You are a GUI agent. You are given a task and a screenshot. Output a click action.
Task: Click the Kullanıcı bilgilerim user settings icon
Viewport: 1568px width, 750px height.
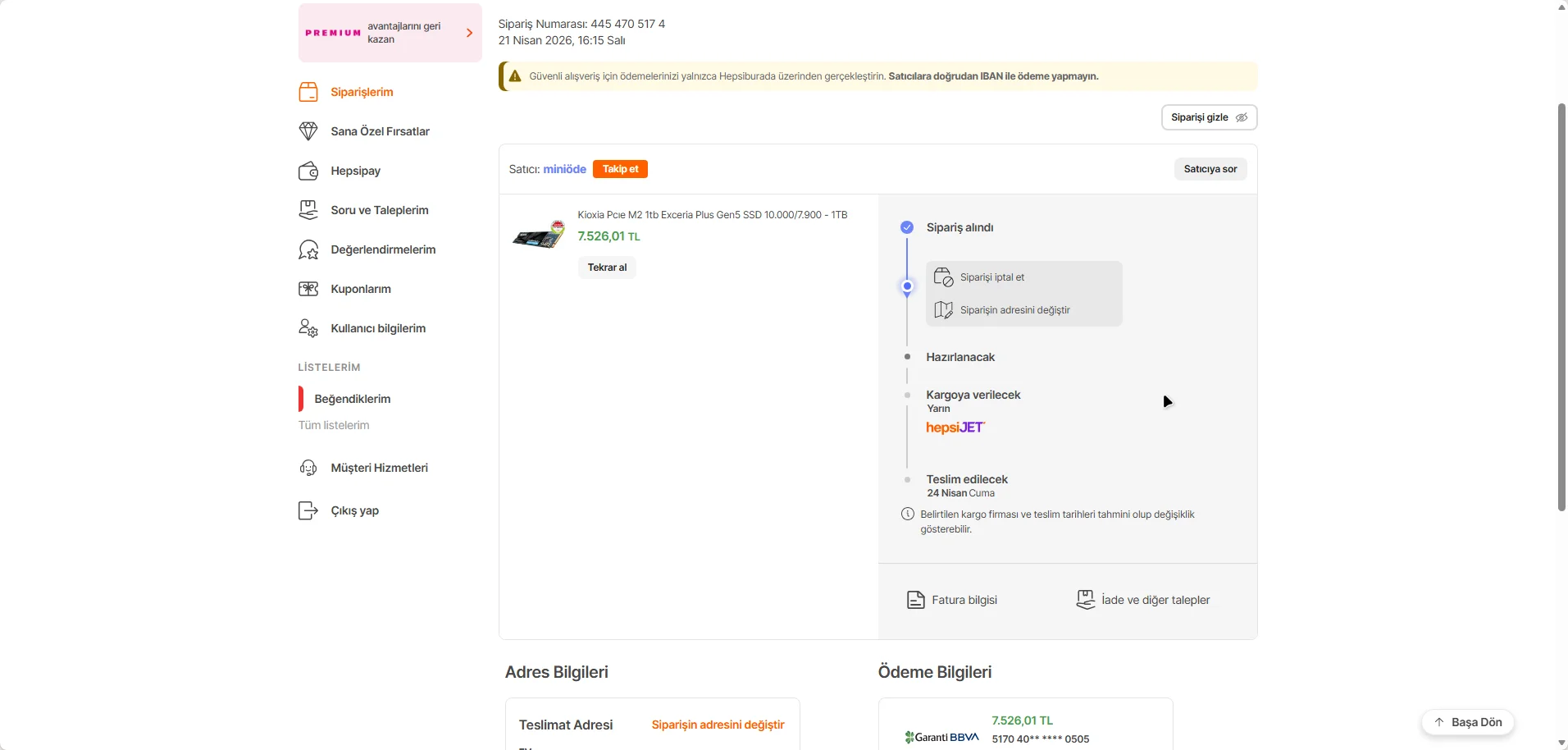pyautogui.click(x=308, y=328)
